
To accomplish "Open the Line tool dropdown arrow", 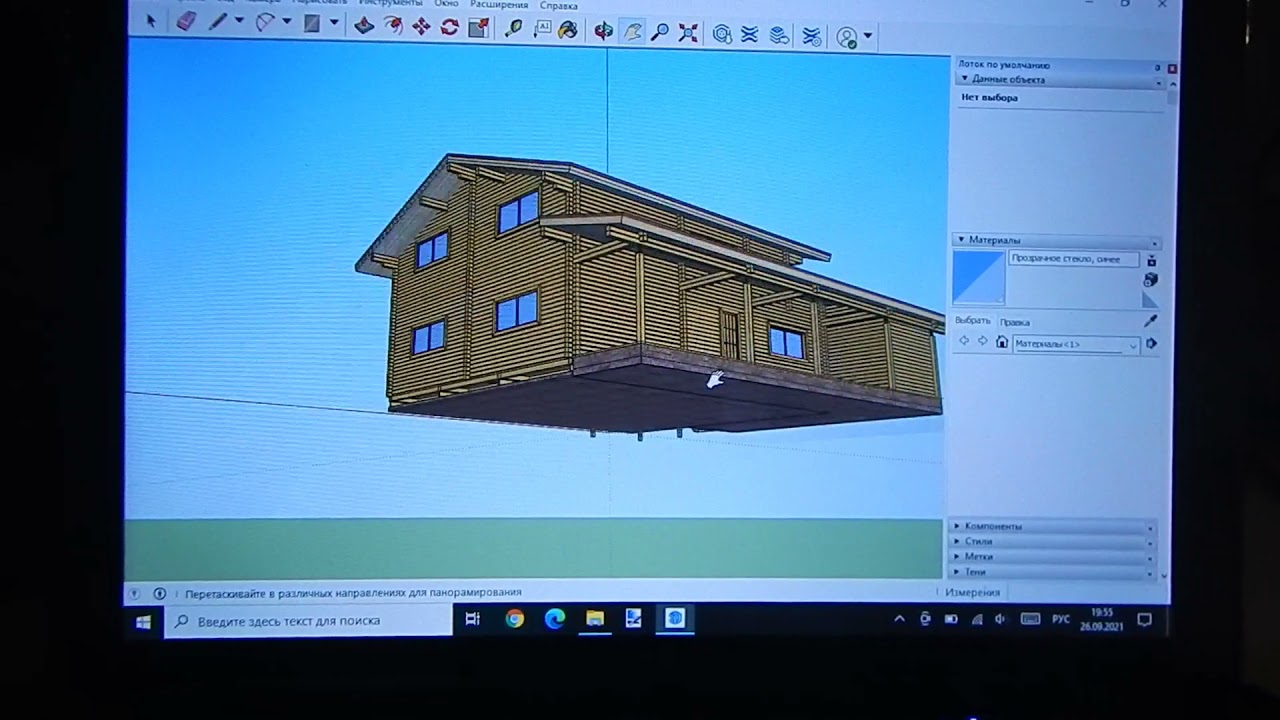I will (238, 21).
